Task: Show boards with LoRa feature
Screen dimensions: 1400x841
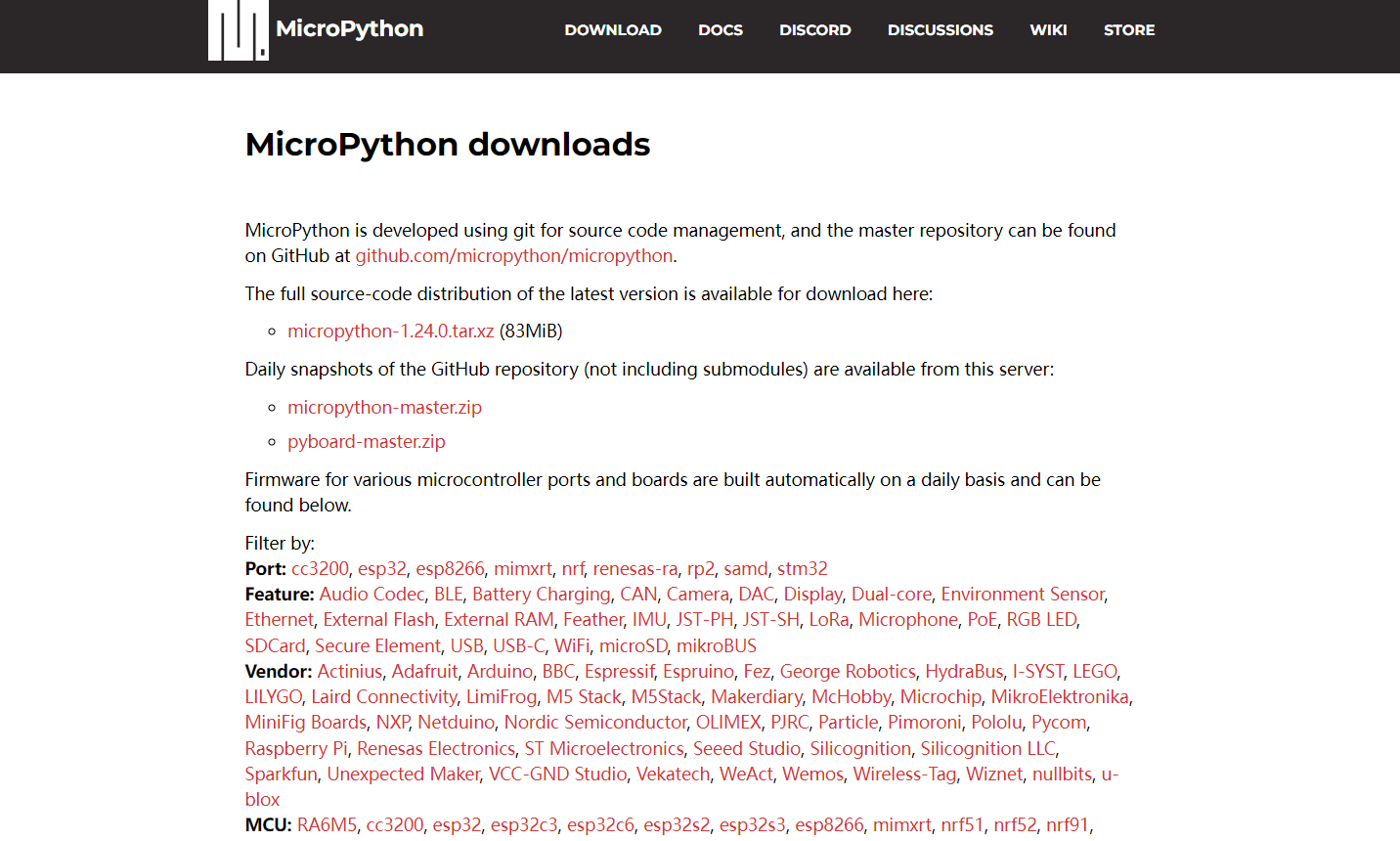Action: pos(829,620)
